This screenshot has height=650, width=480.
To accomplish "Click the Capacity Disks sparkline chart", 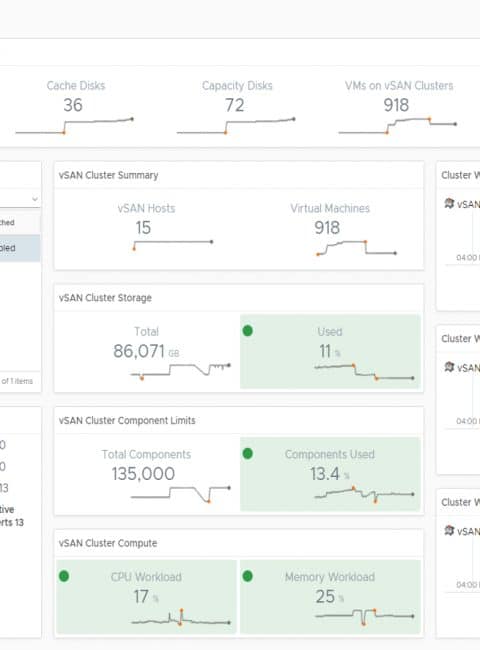I will 236,126.
